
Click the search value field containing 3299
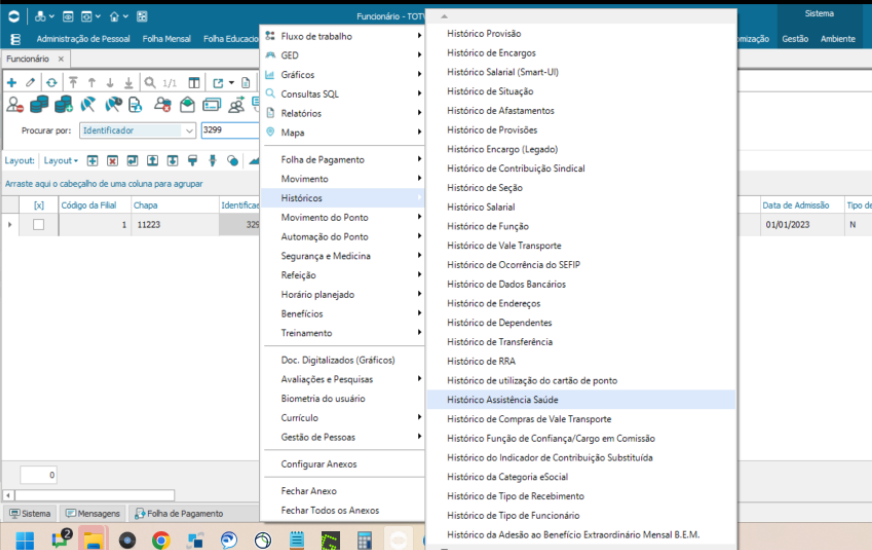[230, 130]
